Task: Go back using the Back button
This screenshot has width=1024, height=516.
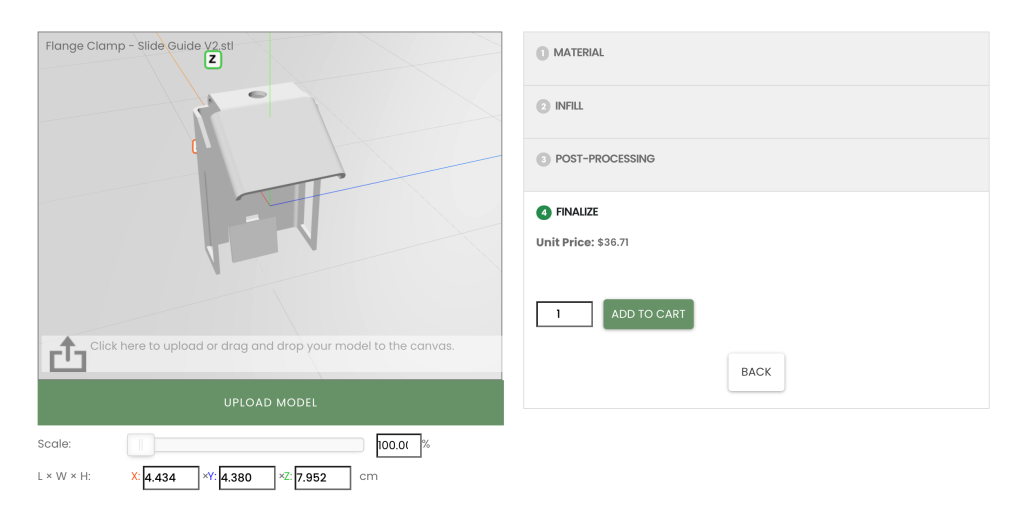Action: pyautogui.click(x=756, y=372)
